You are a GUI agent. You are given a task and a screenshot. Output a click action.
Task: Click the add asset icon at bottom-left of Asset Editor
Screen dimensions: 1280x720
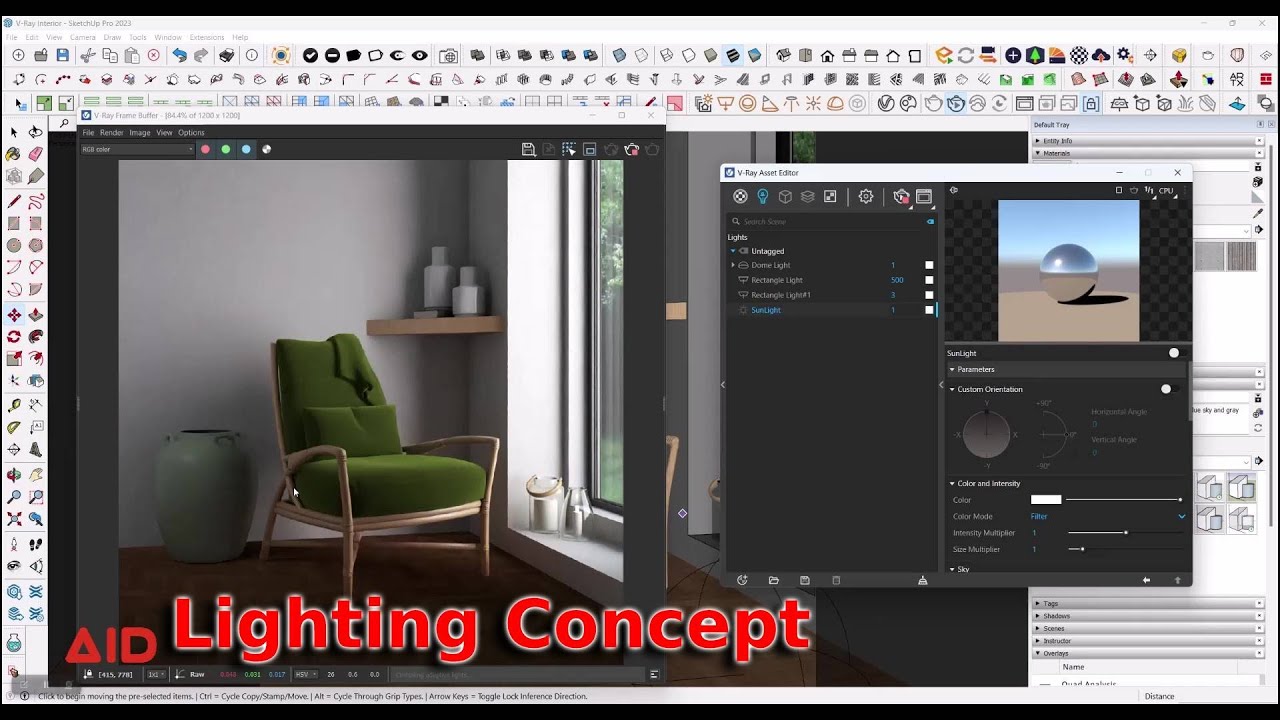click(x=742, y=580)
